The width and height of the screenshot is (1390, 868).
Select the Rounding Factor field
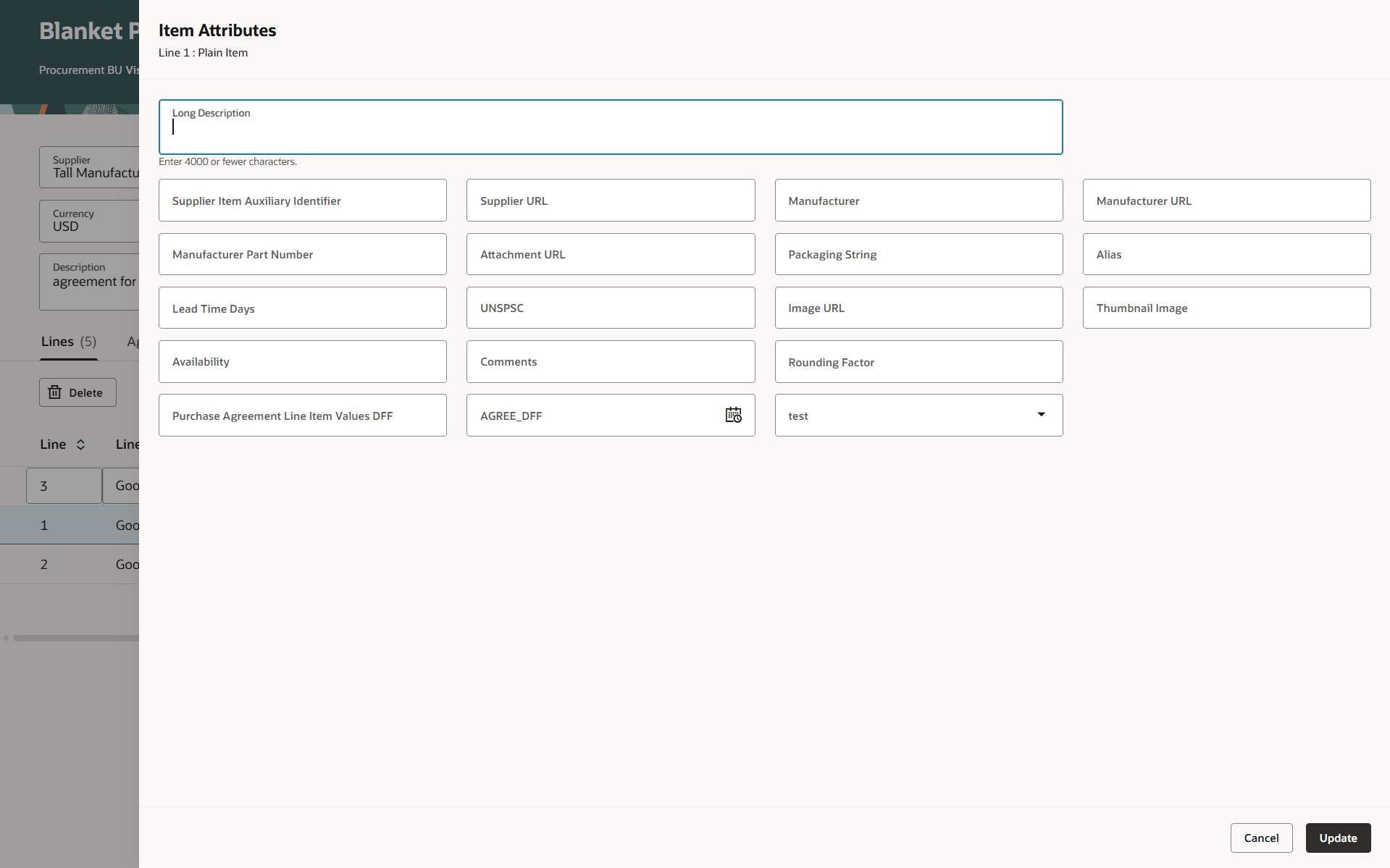pyautogui.click(x=918, y=361)
